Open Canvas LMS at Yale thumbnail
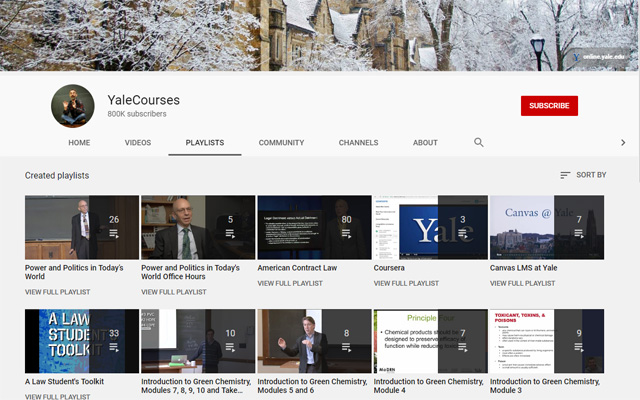This screenshot has height=400, width=640. (x=547, y=227)
